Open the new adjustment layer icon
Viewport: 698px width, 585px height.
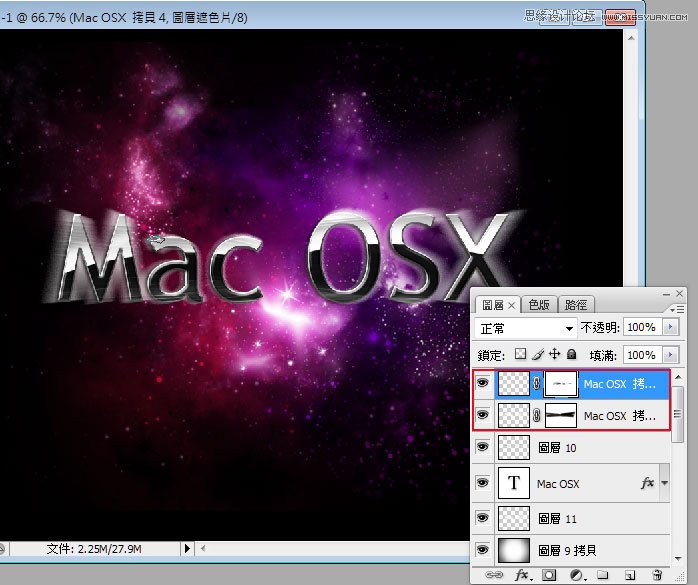pos(577,575)
